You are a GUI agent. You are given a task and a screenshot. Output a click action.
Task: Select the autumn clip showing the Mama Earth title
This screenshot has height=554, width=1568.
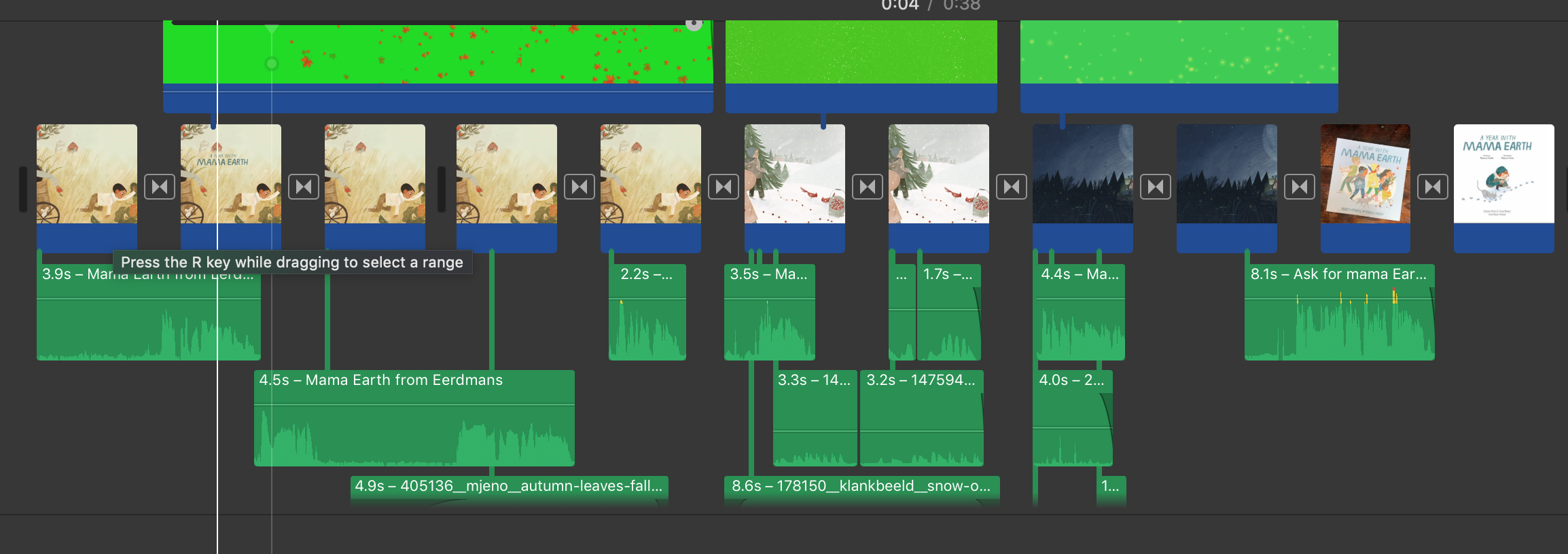tap(231, 188)
